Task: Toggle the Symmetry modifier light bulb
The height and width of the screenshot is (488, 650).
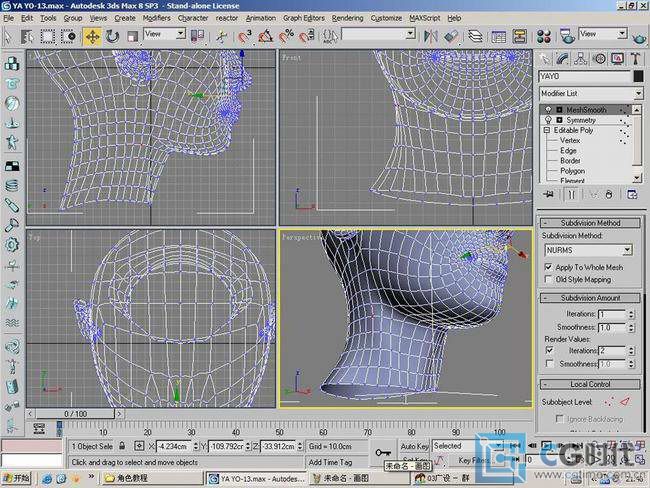Action: tap(548, 120)
